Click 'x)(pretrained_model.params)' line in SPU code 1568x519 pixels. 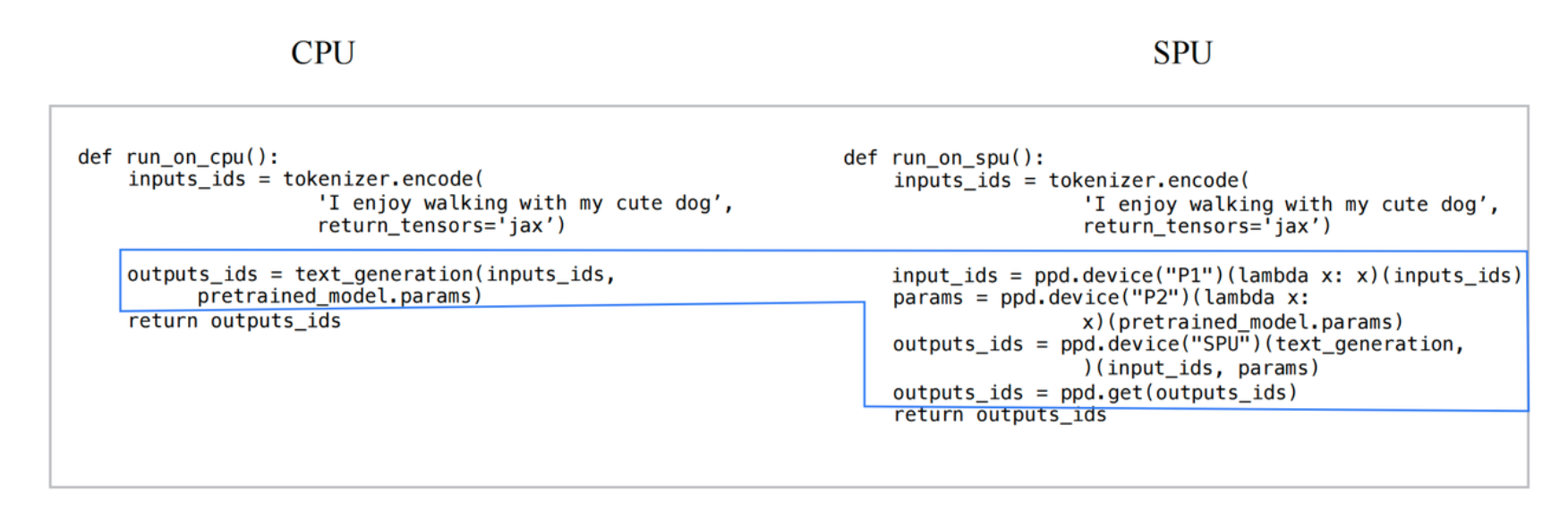pos(1242,322)
